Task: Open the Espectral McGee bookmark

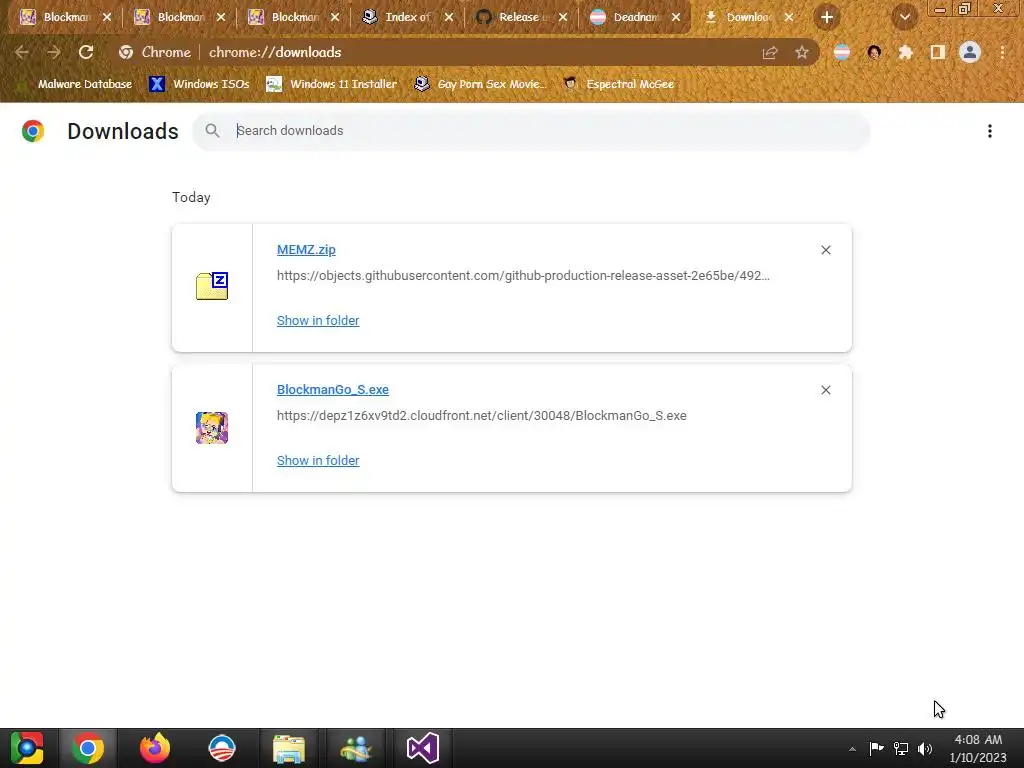Action: (619, 84)
